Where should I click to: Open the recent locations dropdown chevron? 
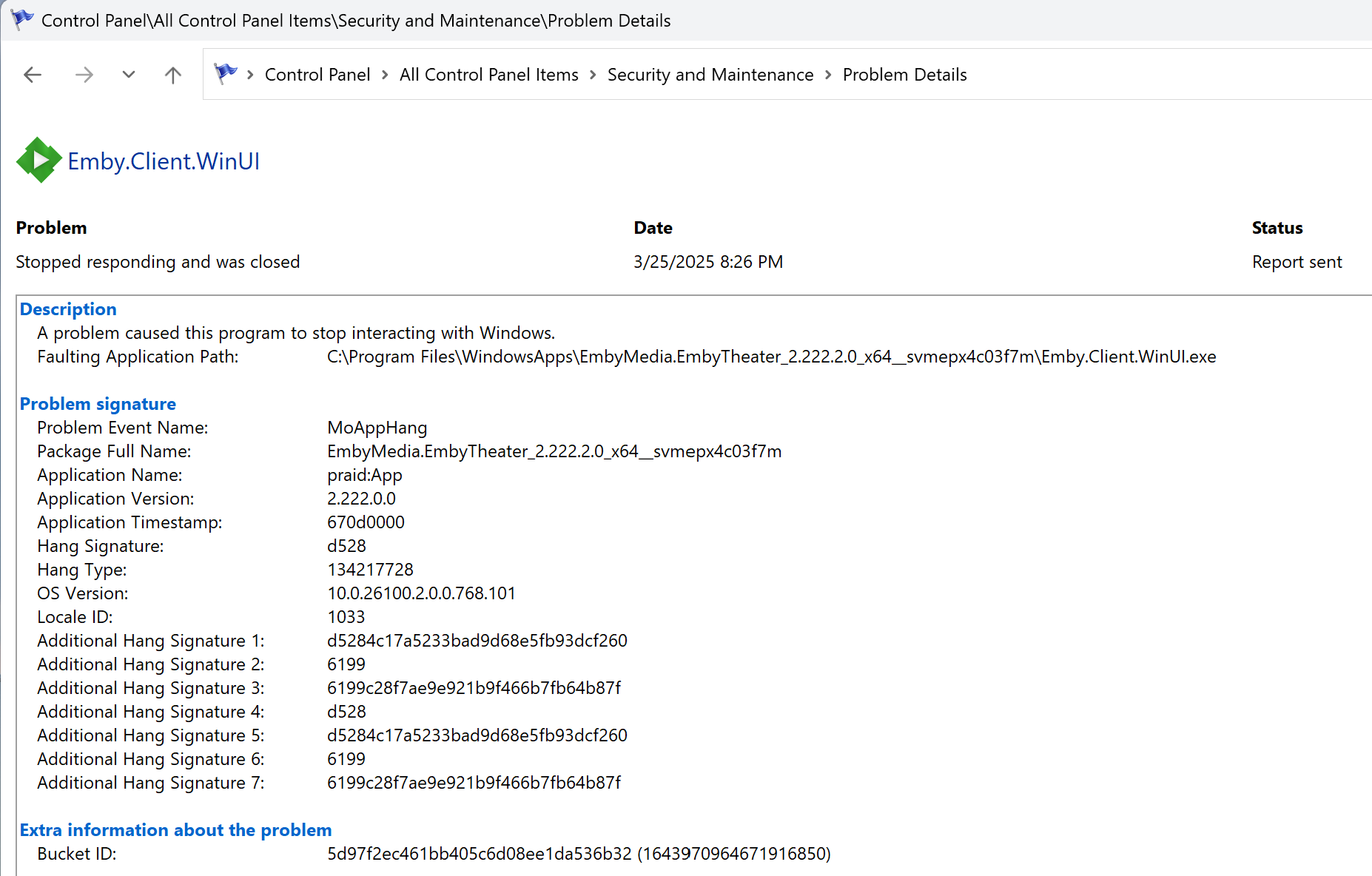coord(129,75)
